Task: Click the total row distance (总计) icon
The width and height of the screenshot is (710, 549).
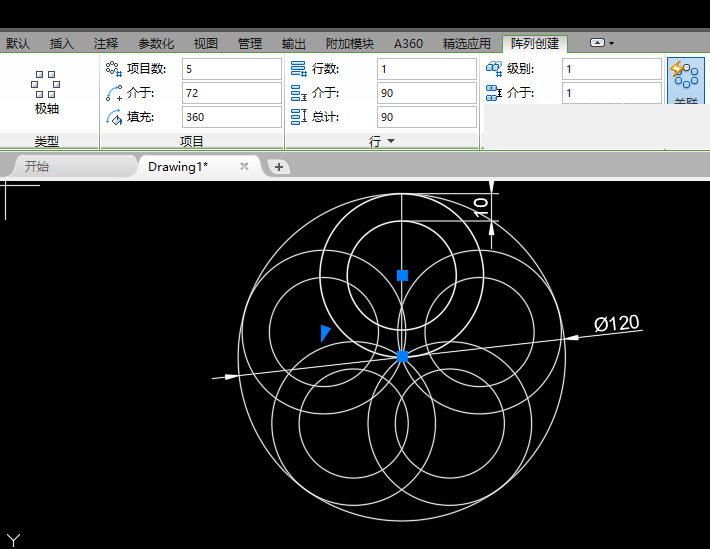Action: pyautogui.click(x=298, y=117)
